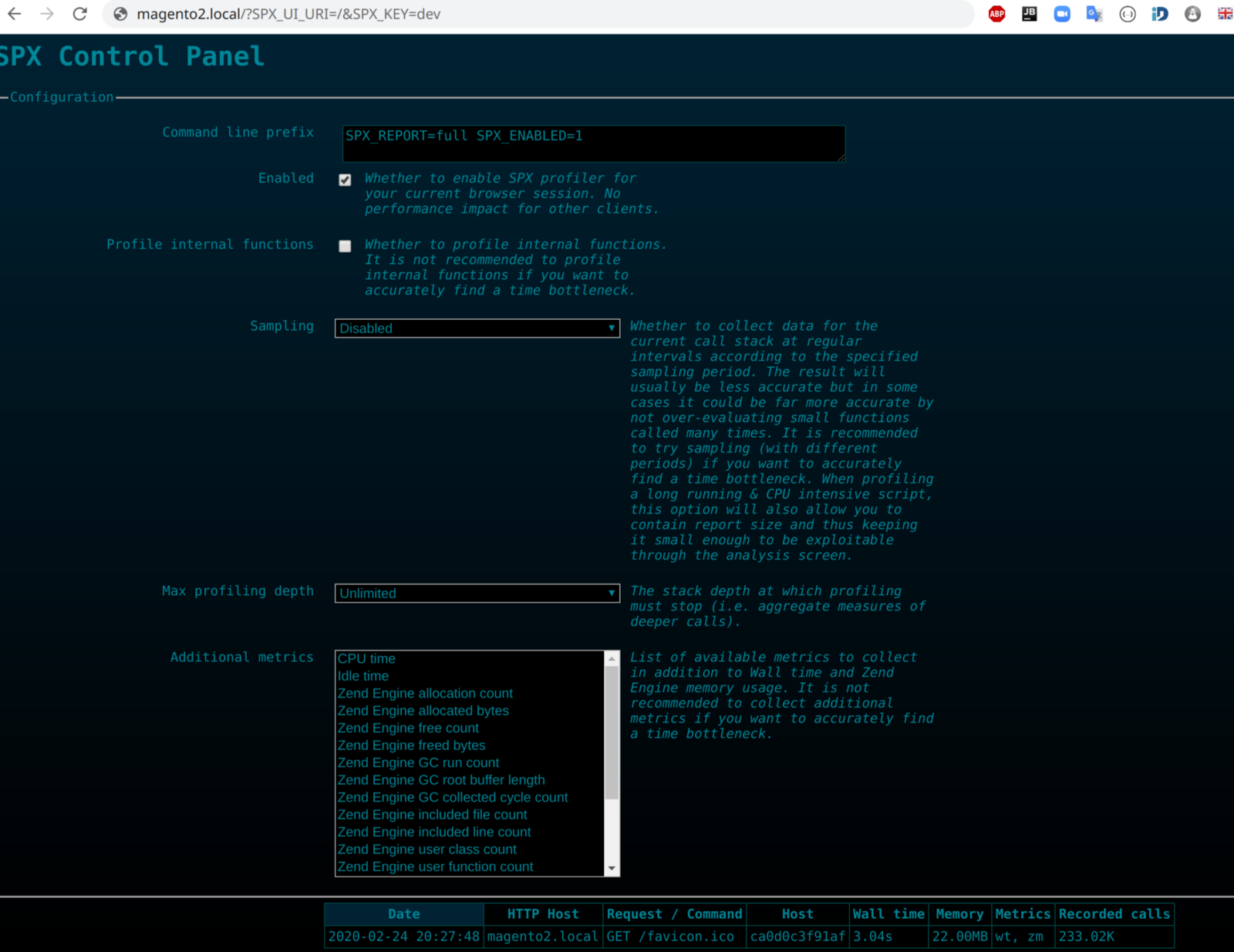The width and height of the screenshot is (1234, 952).
Task: Click the magento2.local HTTP host cell
Action: [543, 937]
